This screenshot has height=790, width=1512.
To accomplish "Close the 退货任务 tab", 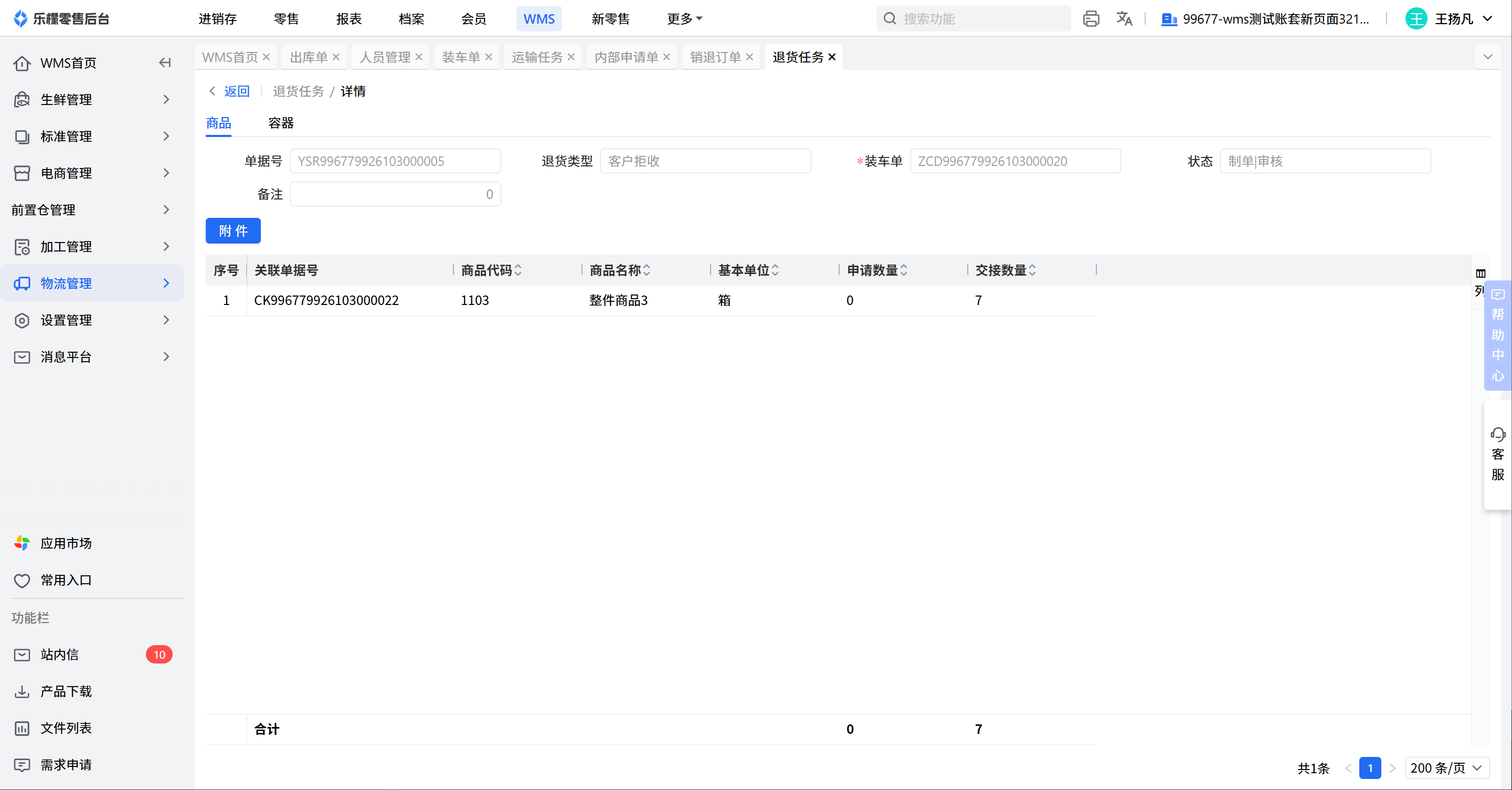I will pyautogui.click(x=832, y=57).
